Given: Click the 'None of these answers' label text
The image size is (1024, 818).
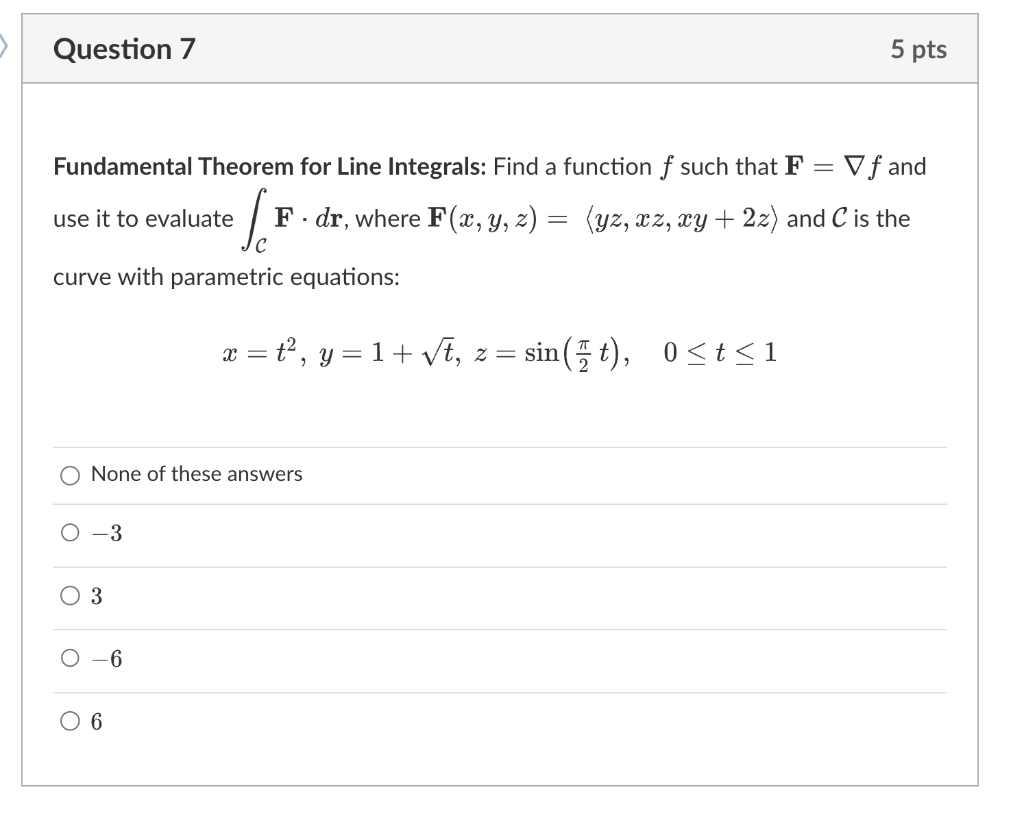Looking at the screenshot, I should pos(196,474).
